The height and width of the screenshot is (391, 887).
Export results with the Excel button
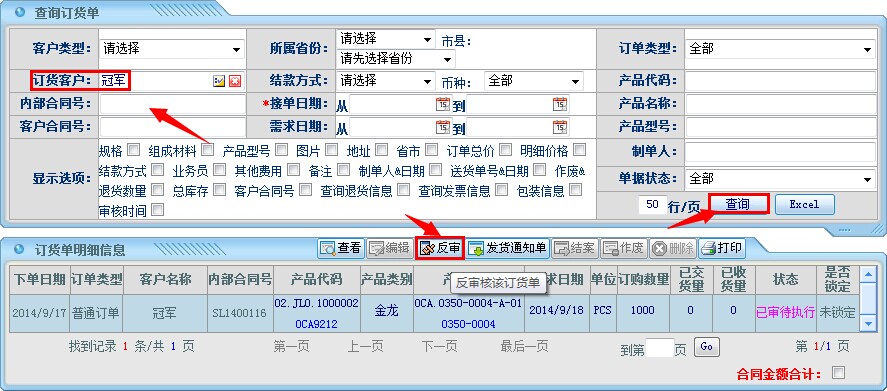click(804, 204)
